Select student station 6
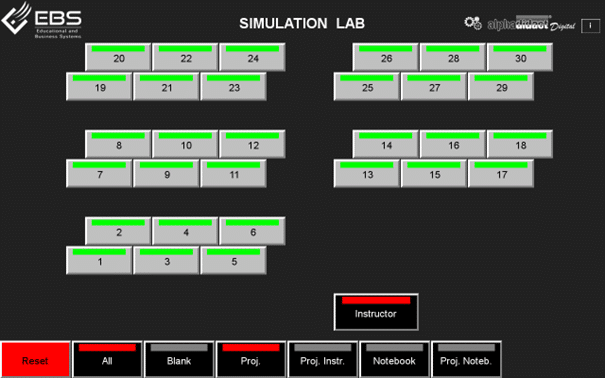The height and width of the screenshot is (378, 605). (x=252, y=231)
